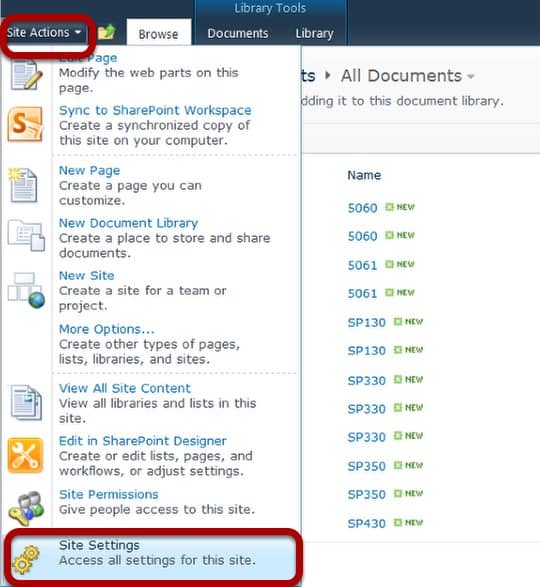Open the first 5061 document
The height and width of the screenshot is (587, 540).
(362, 265)
